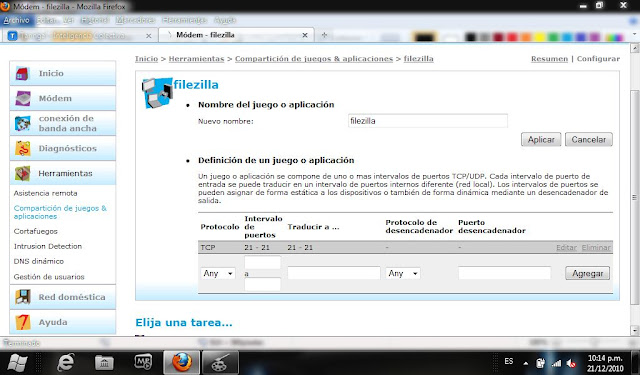Open the Diagnósticos sidebar section
Screen dimensions: 640x375
point(62,149)
